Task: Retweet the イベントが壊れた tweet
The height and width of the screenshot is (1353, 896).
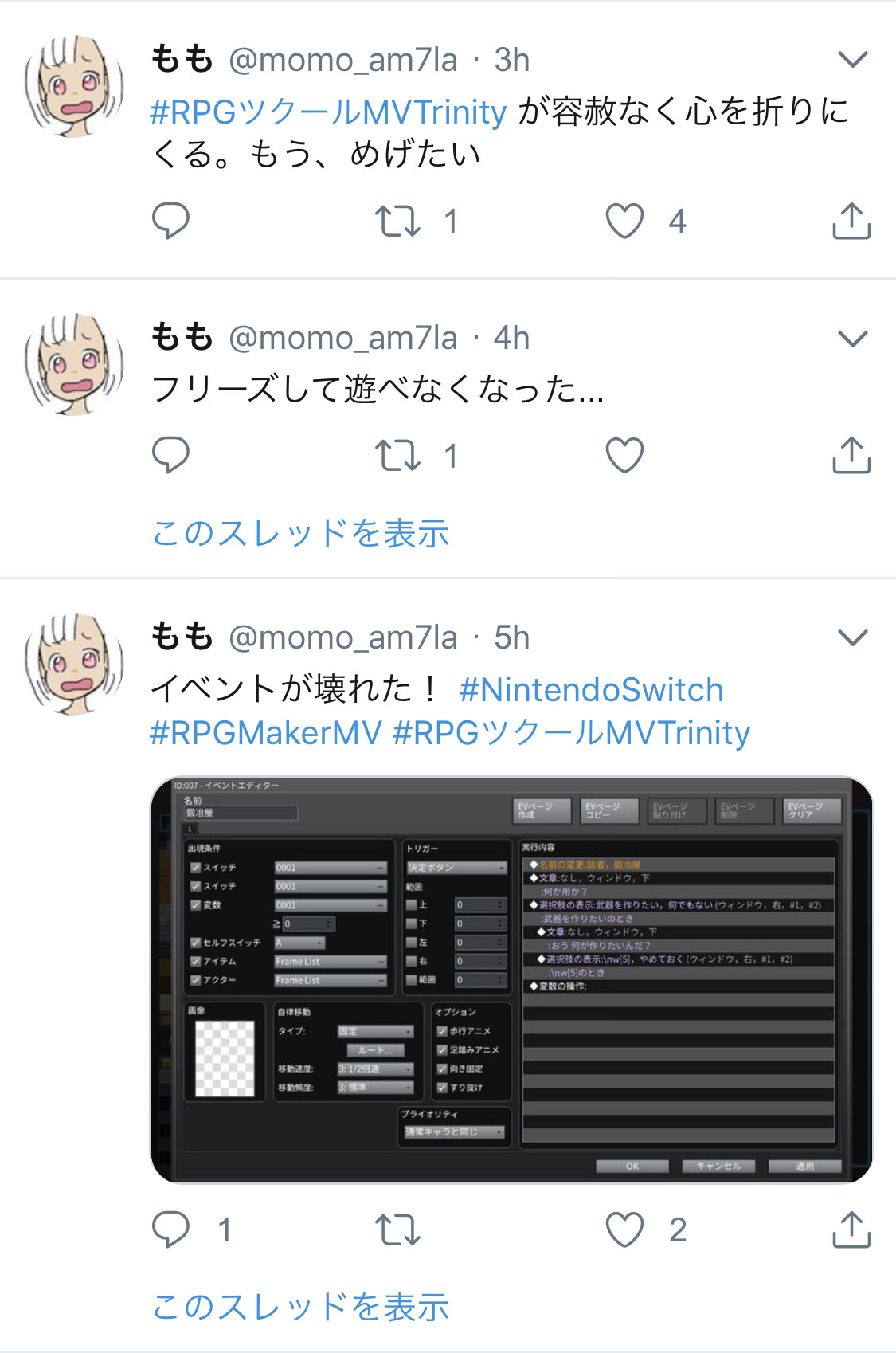Action: tap(397, 1229)
